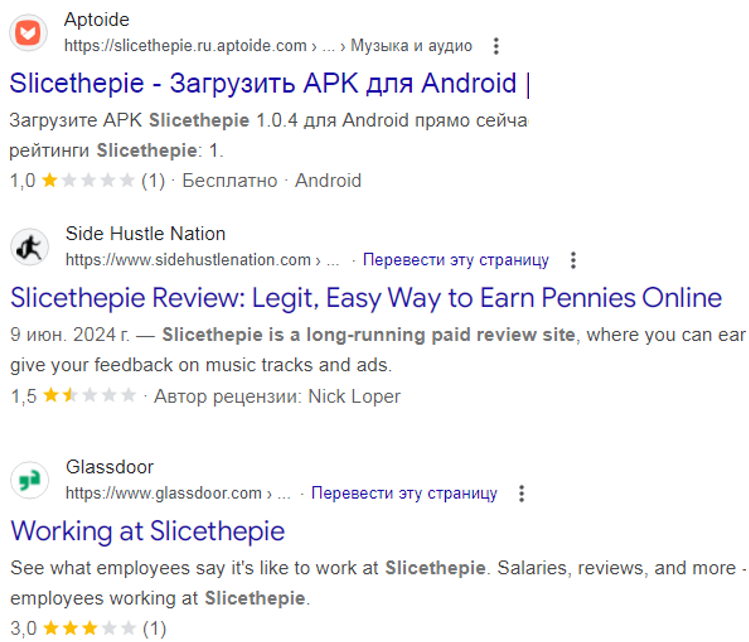Click the www.sidehustlenation.com URL

pyautogui.click(x=187, y=260)
